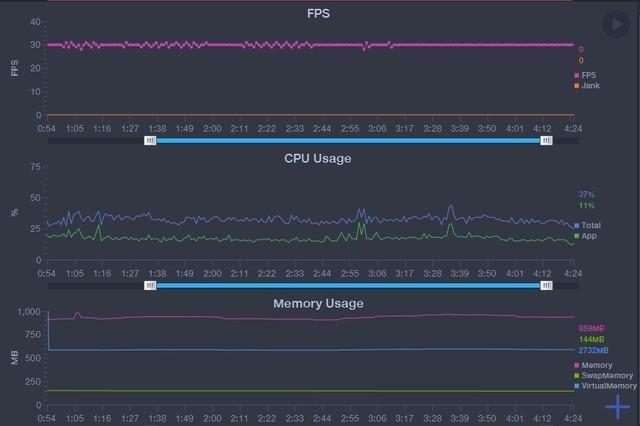Viewport: 640px width, 426px height.
Task: Hide the SwapMemory series via legend
Action: pos(602,375)
